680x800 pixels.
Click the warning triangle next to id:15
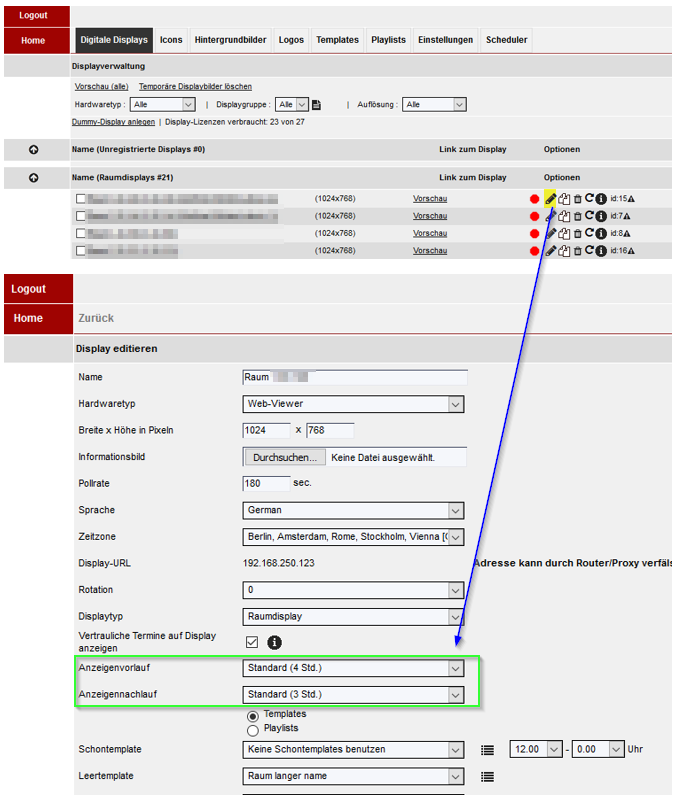click(x=631, y=199)
